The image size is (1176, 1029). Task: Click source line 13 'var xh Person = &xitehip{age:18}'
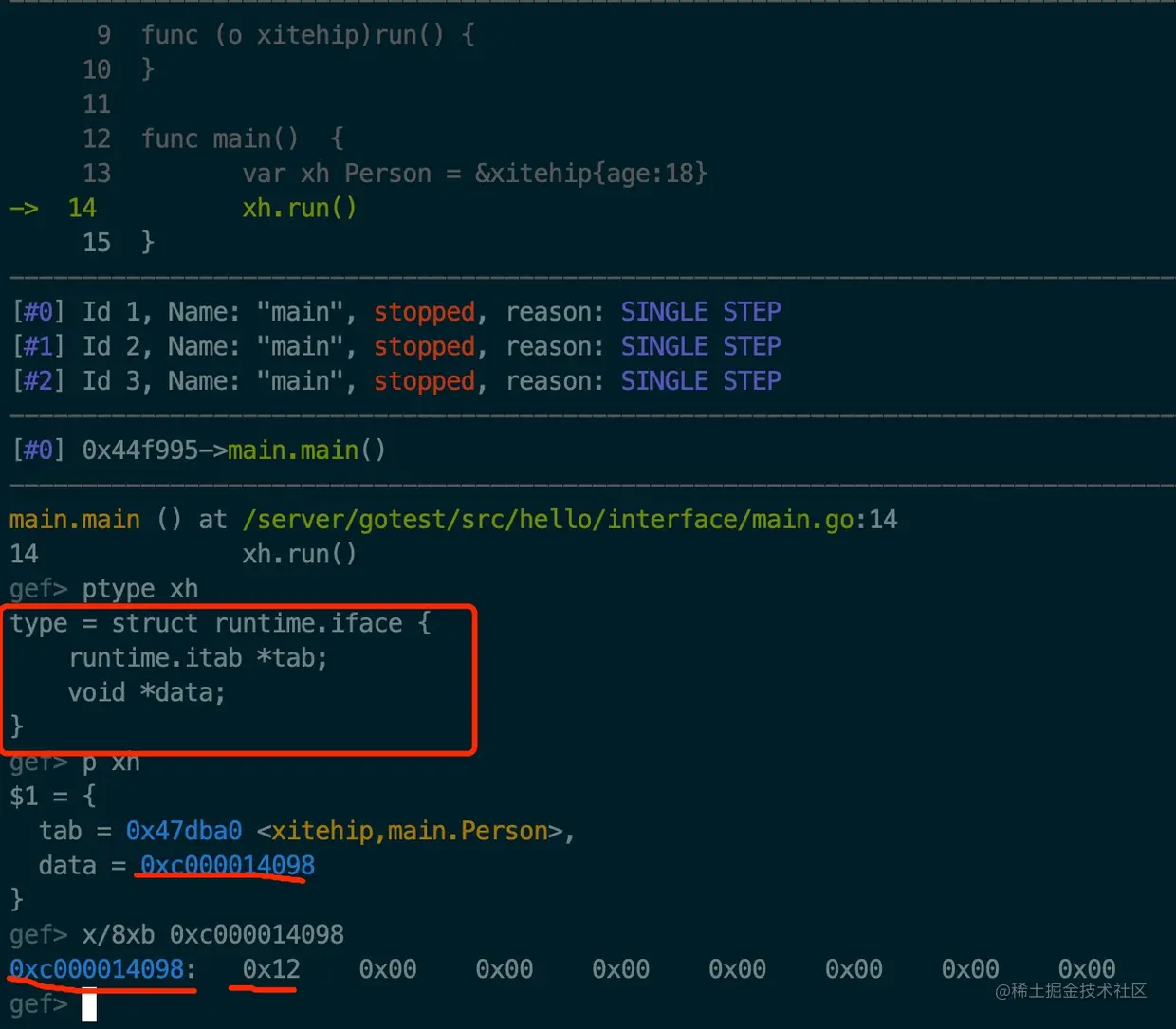tap(474, 174)
